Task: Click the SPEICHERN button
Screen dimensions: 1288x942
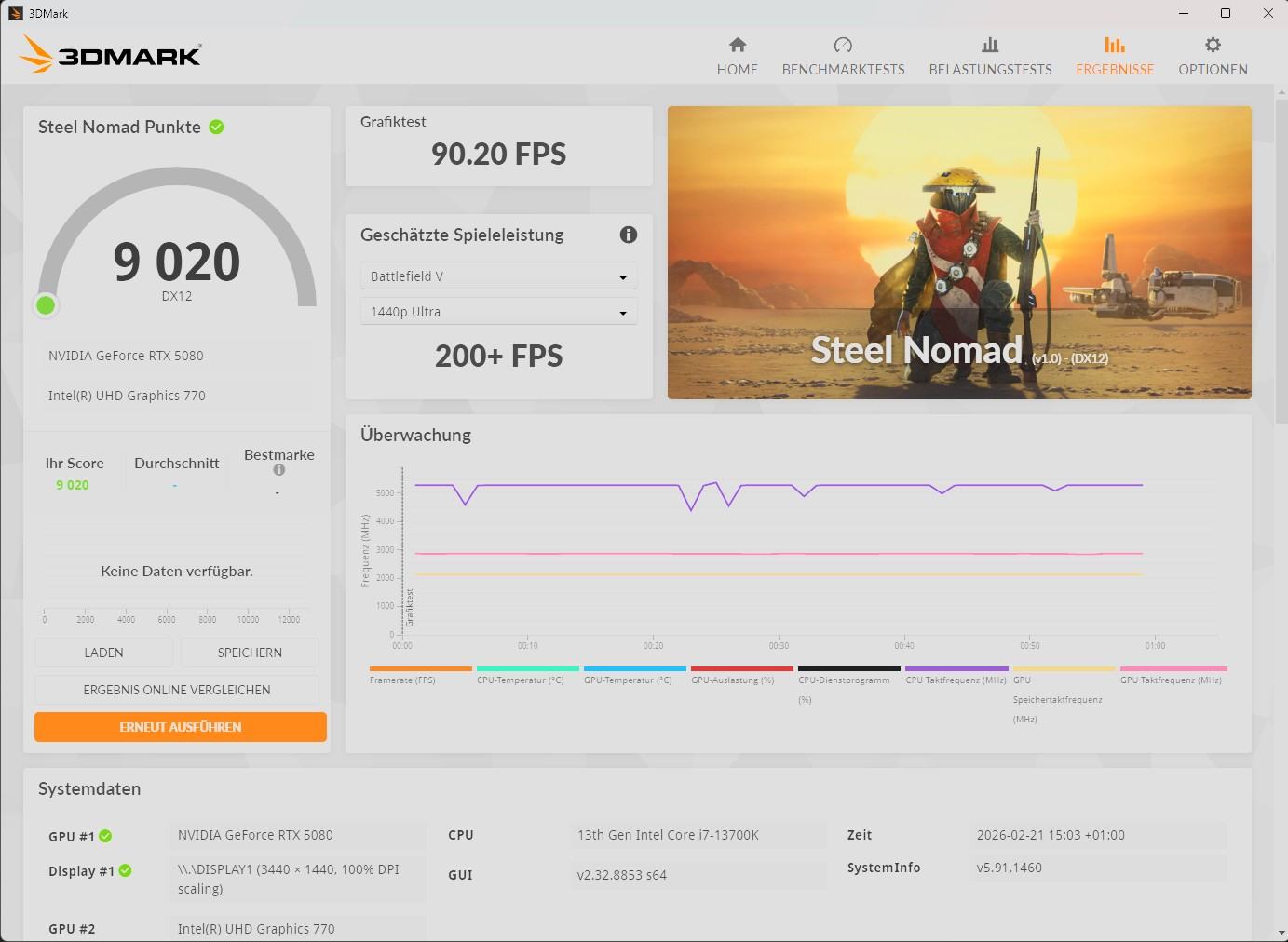Action: coord(250,653)
